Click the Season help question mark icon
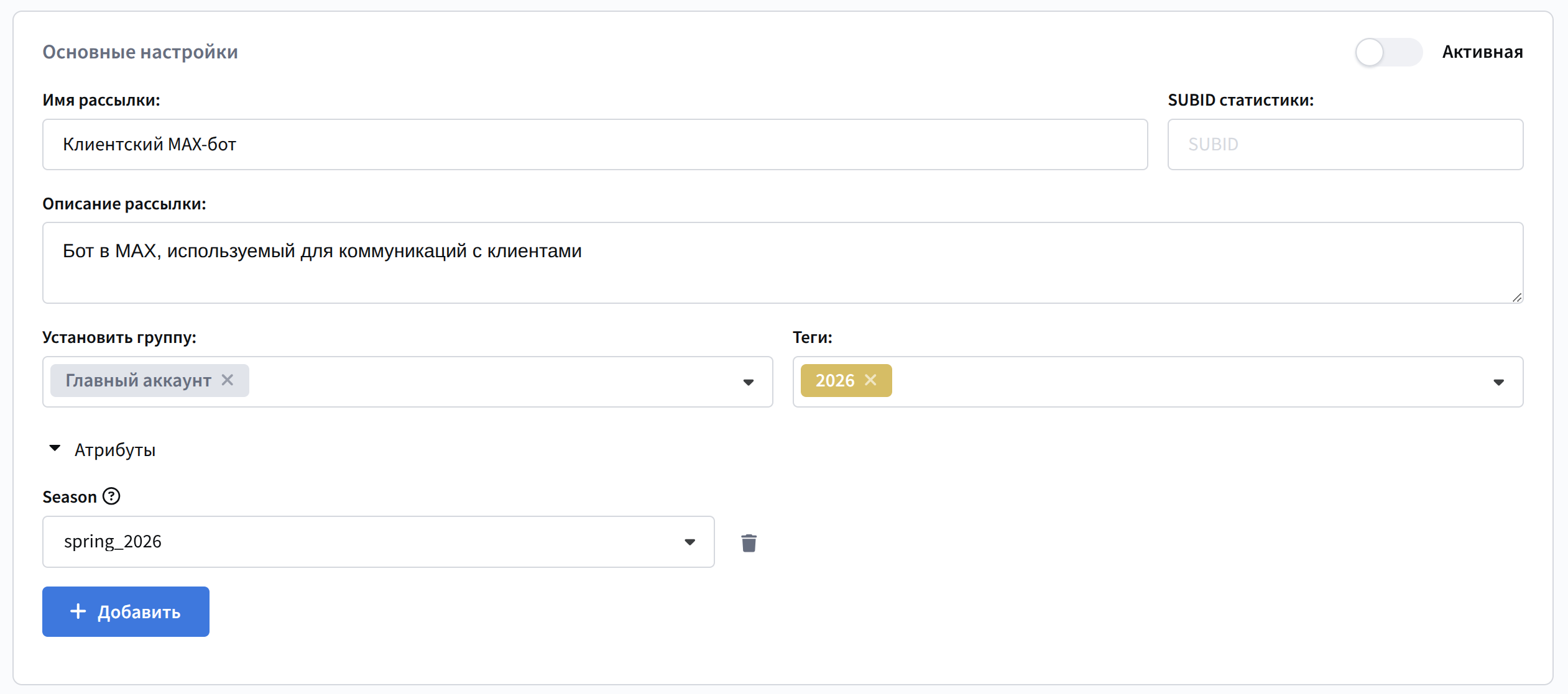Screen dimensions: 1568x694 [111, 496]
